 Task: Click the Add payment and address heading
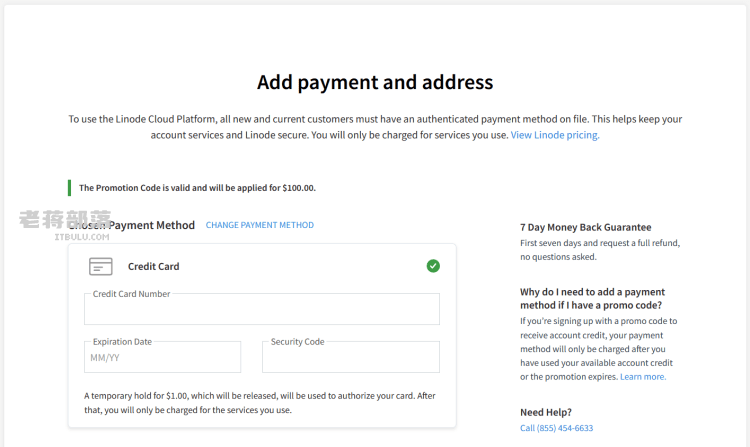[375, 82]
